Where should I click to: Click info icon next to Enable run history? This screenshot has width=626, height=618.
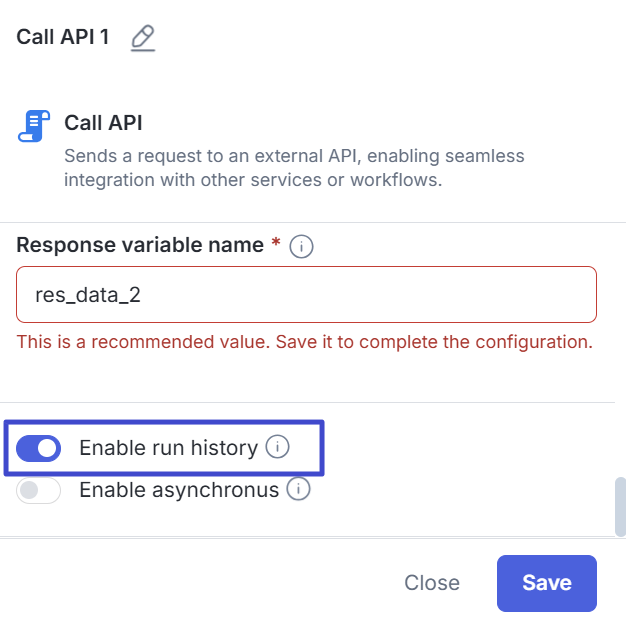[278, 447]
